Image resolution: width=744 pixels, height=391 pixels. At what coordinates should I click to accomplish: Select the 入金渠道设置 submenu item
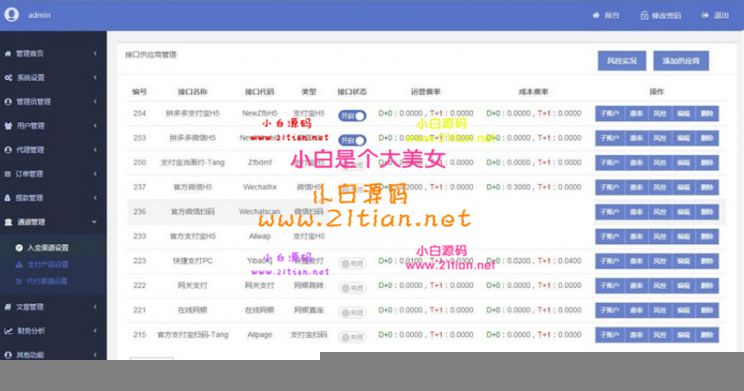click(x=42, y=248)
